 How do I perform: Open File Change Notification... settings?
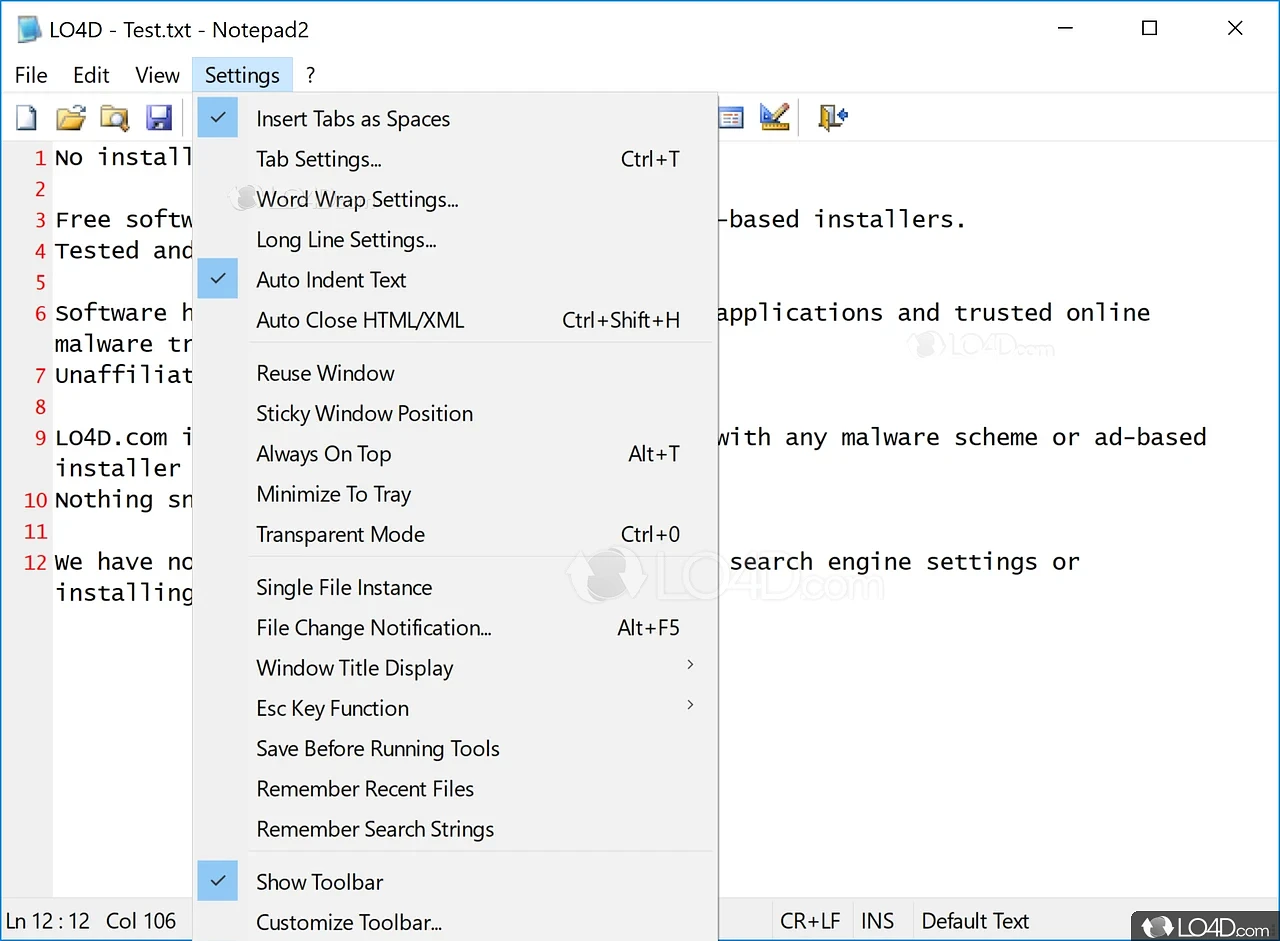pos(456,628)
